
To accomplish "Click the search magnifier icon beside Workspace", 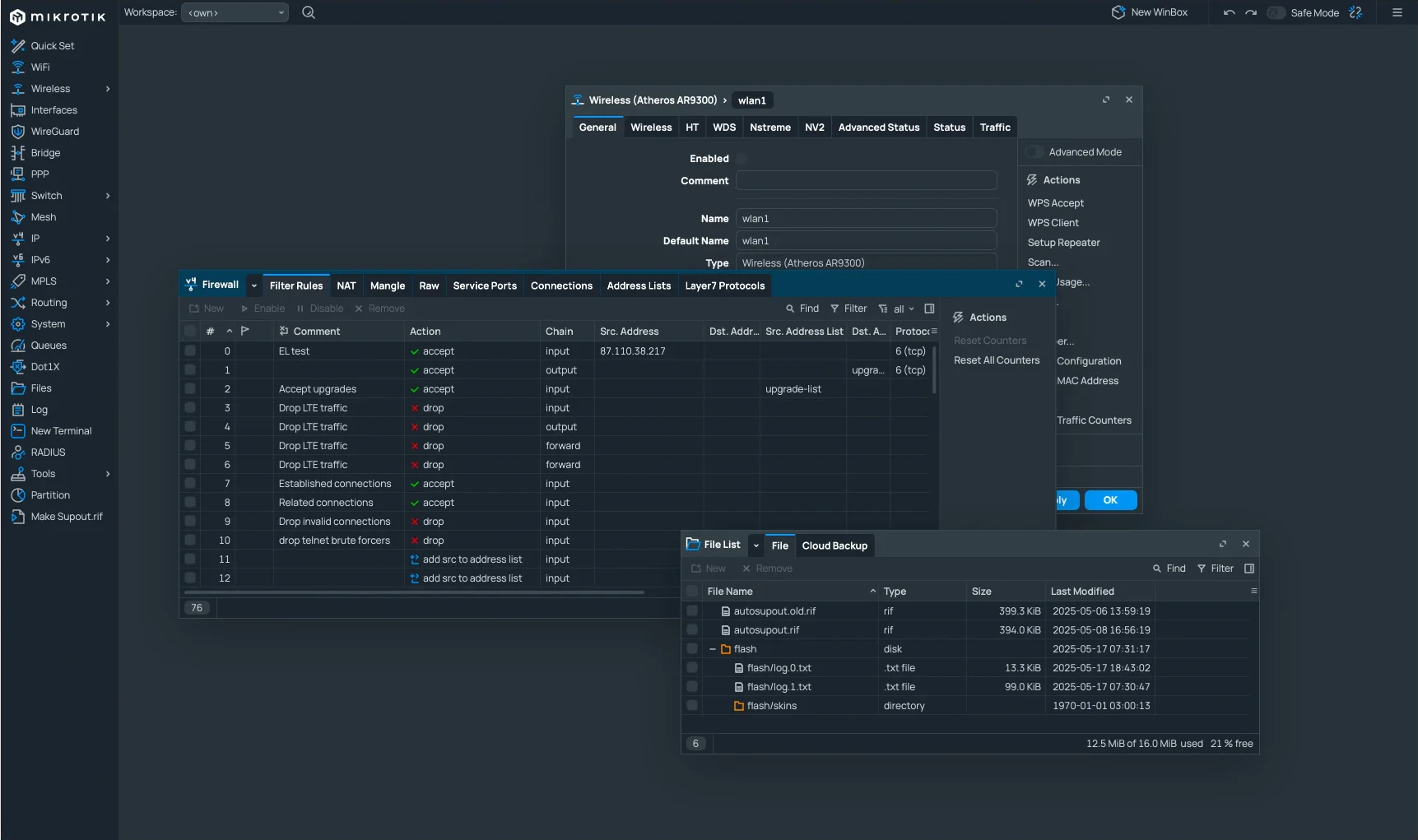I will [x=309, y=12].
